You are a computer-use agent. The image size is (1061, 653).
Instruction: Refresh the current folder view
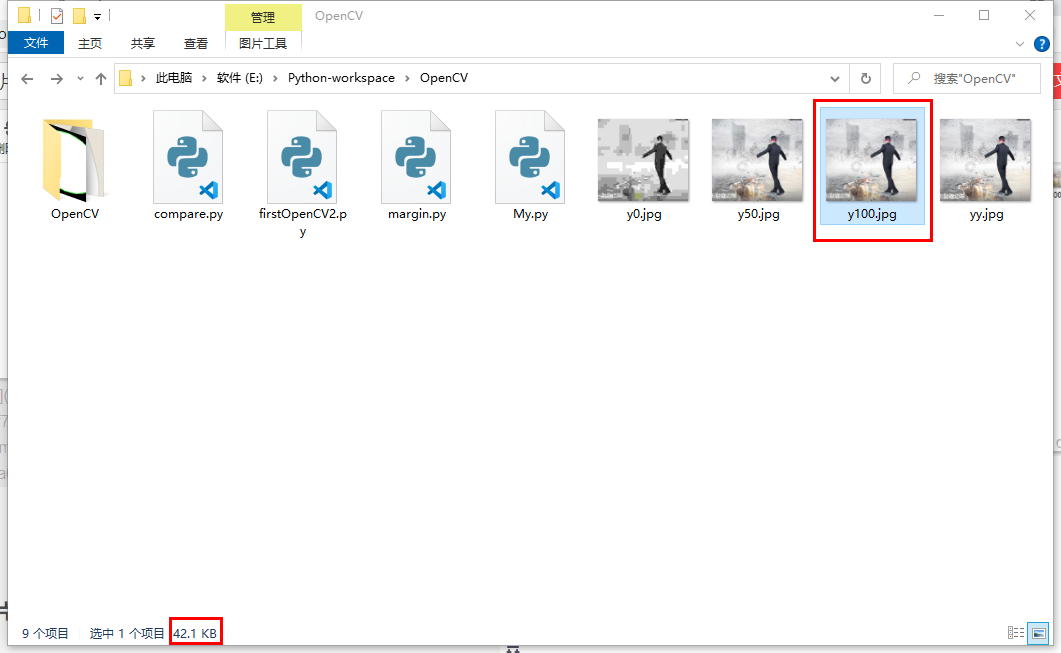click(x=865, y=78)
